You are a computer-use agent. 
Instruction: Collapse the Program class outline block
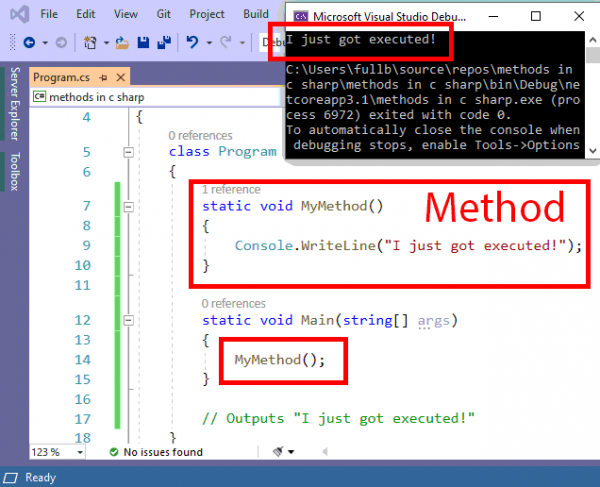[128, 152]
